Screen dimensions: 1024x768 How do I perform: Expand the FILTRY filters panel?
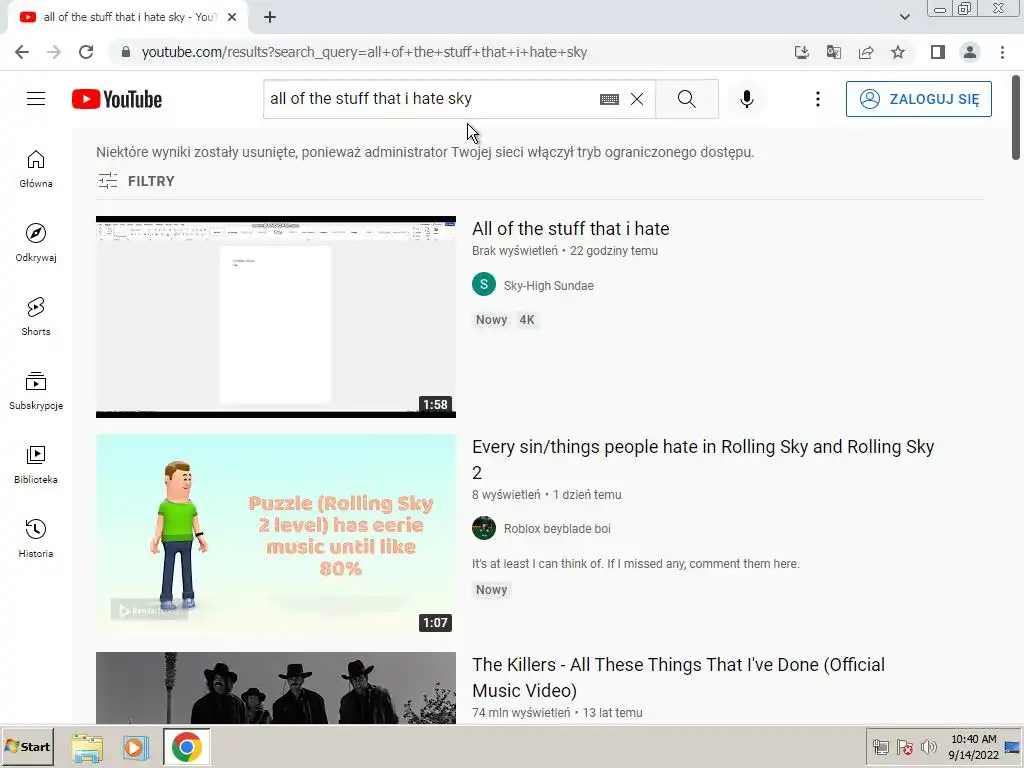coord(136,181)
